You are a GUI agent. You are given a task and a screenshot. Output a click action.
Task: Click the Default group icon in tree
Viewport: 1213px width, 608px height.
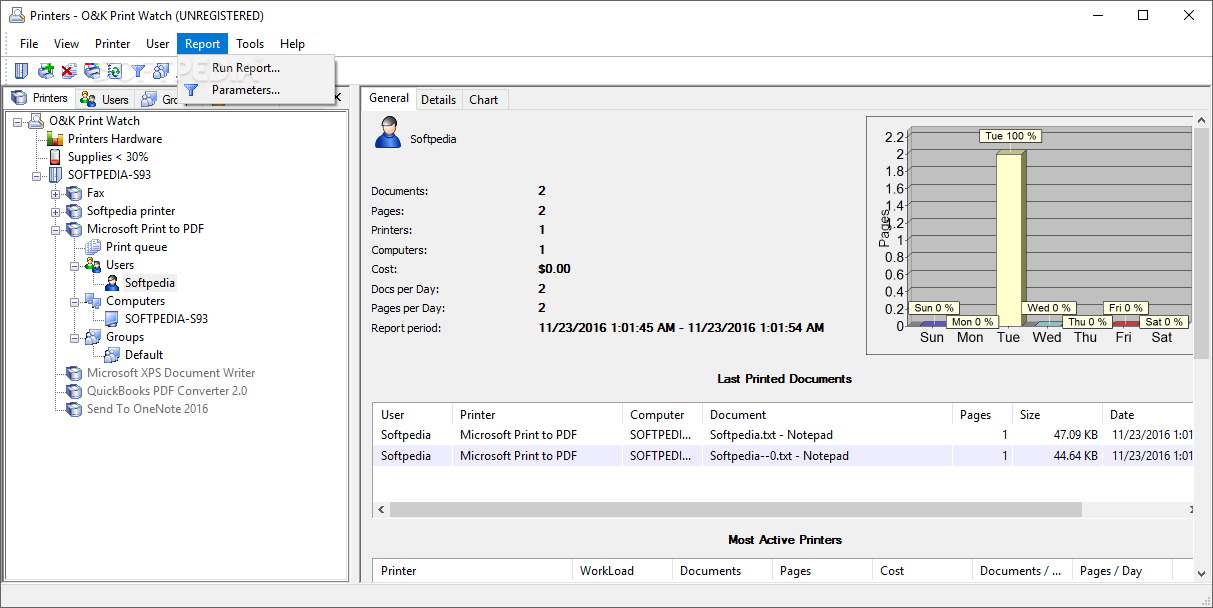click(112, 355)
